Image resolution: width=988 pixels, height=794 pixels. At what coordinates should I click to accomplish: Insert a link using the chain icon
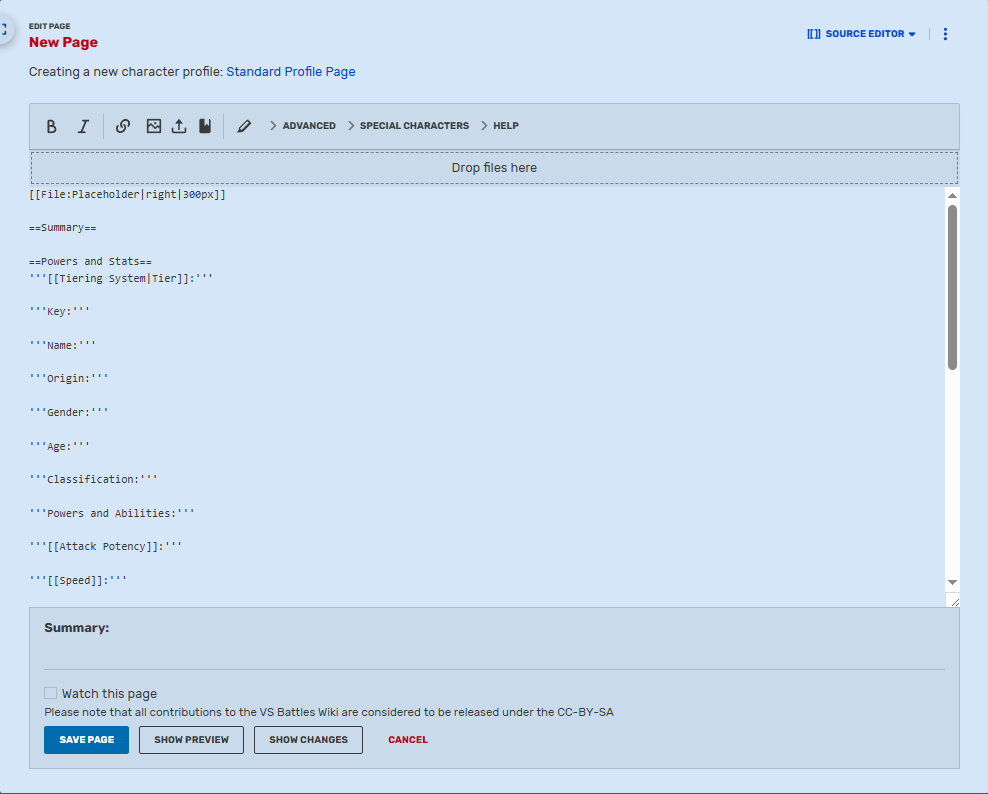[x=123, y=126]
